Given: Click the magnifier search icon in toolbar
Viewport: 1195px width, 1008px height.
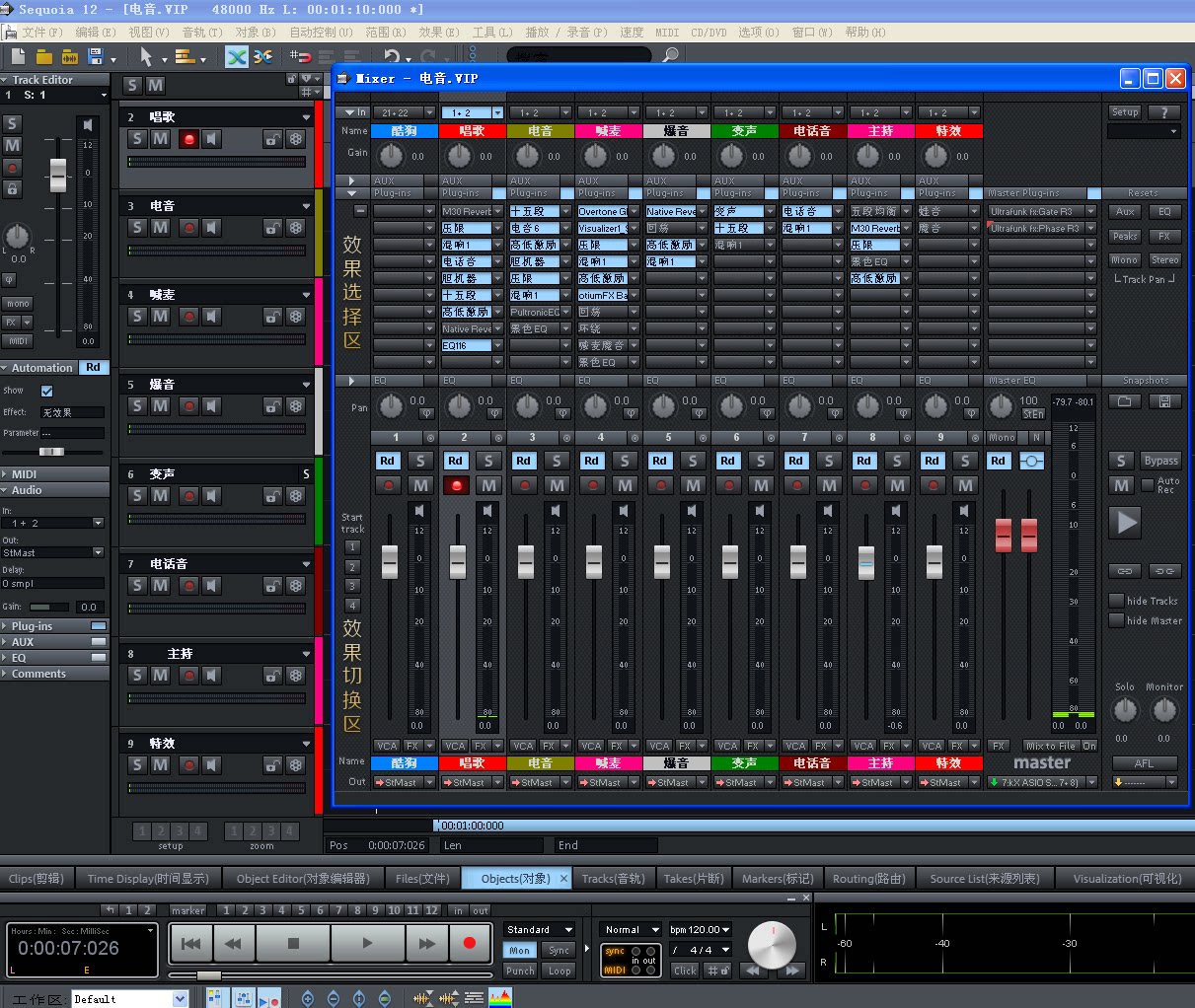Looking at the screenshot, I should click(671, 55).
